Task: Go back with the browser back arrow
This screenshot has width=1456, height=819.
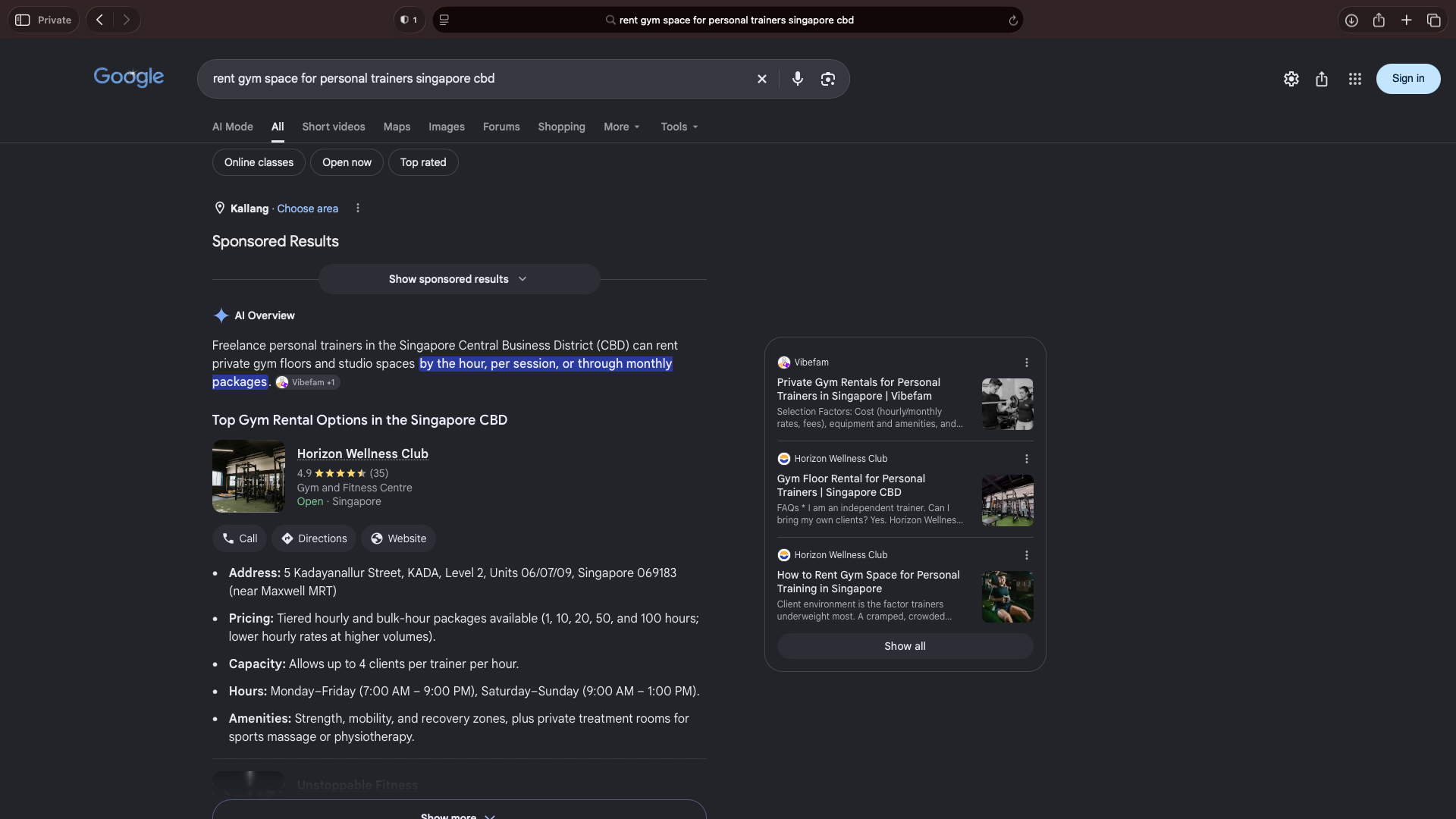Action: click(x=99, y=20)
